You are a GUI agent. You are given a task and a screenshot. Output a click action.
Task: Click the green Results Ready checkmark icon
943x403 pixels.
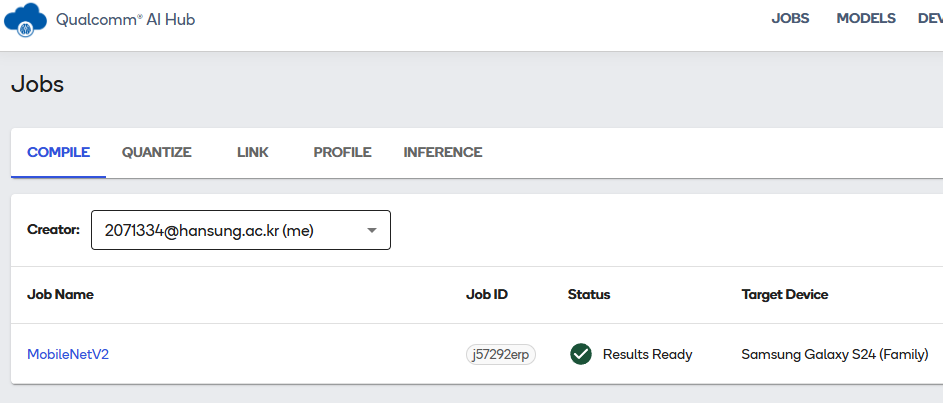pos(581,354)
